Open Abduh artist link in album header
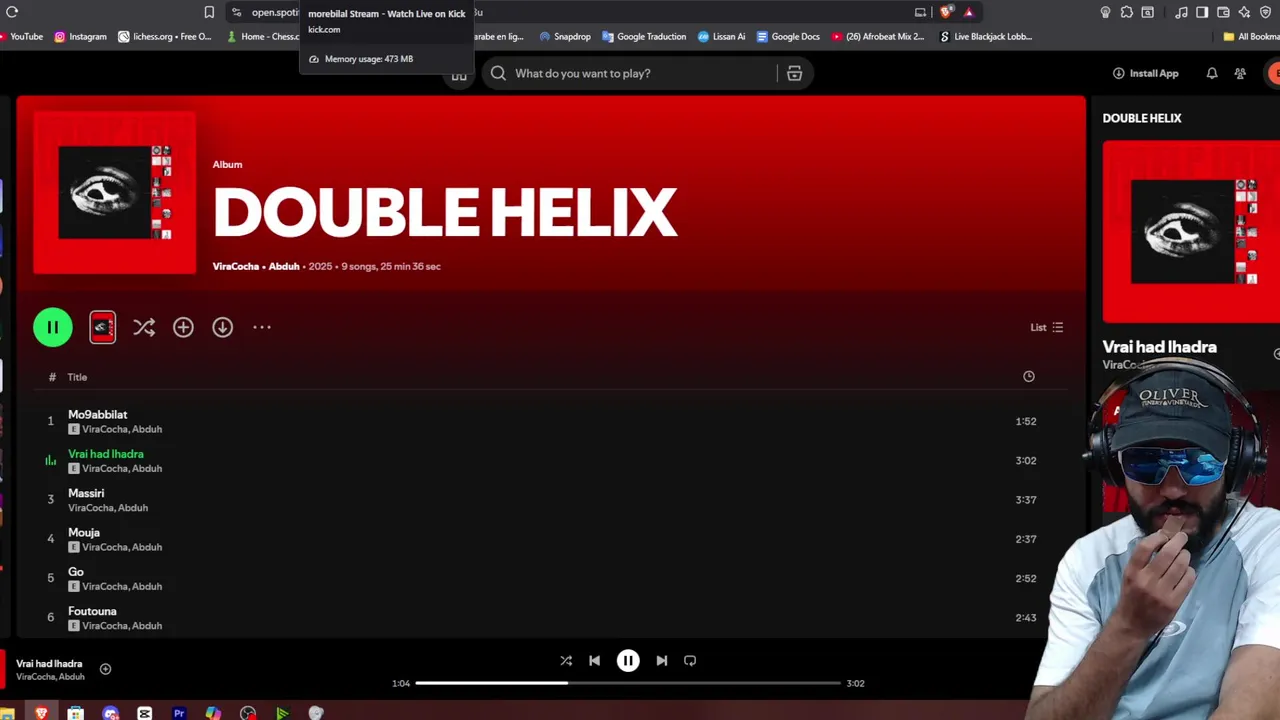 click(x=284, y=266)
